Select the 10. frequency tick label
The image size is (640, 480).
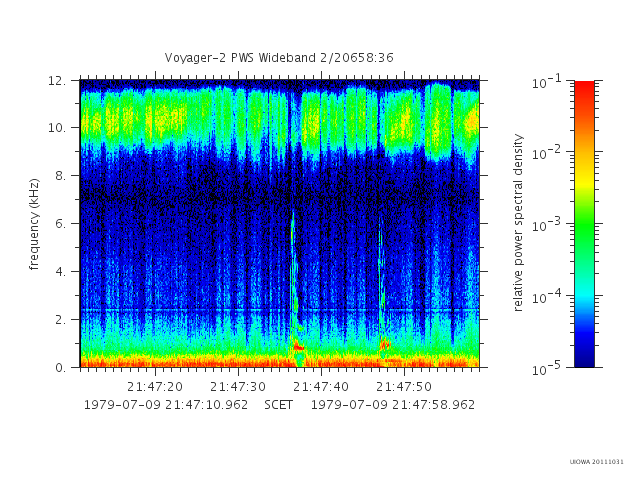pyautogui.click(x=57, y=128)
